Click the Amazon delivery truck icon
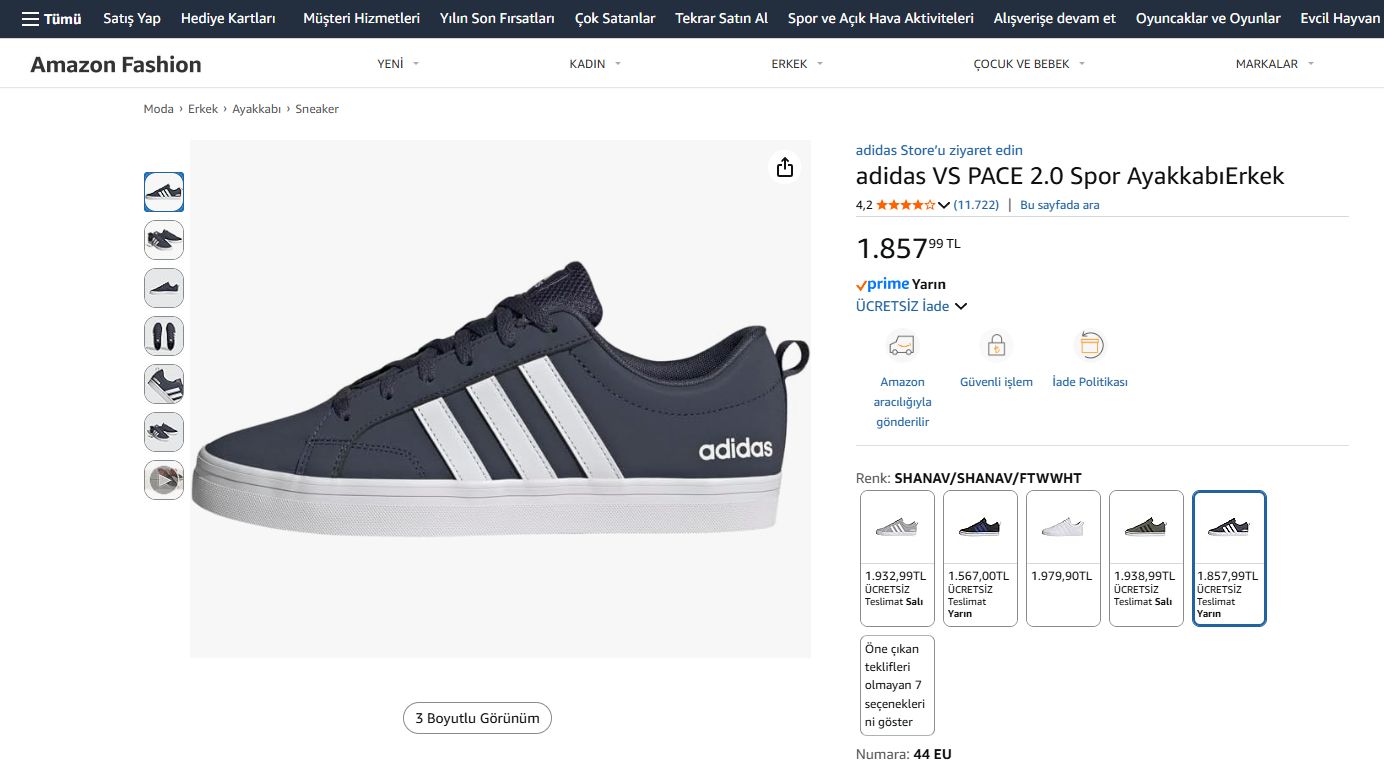This screenshot has width=1384, height=763. [902, 346]
